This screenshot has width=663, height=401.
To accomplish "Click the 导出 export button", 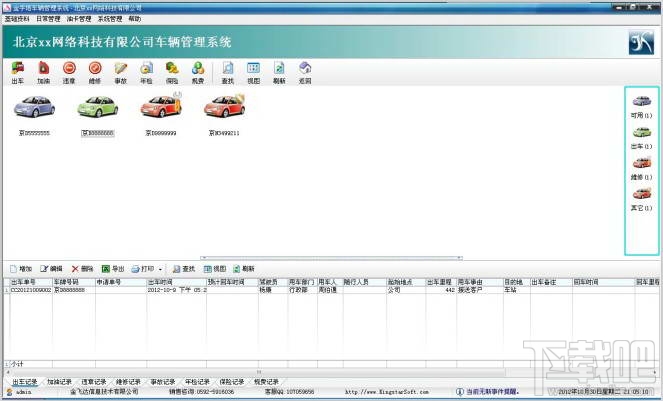I will [113, 269].
